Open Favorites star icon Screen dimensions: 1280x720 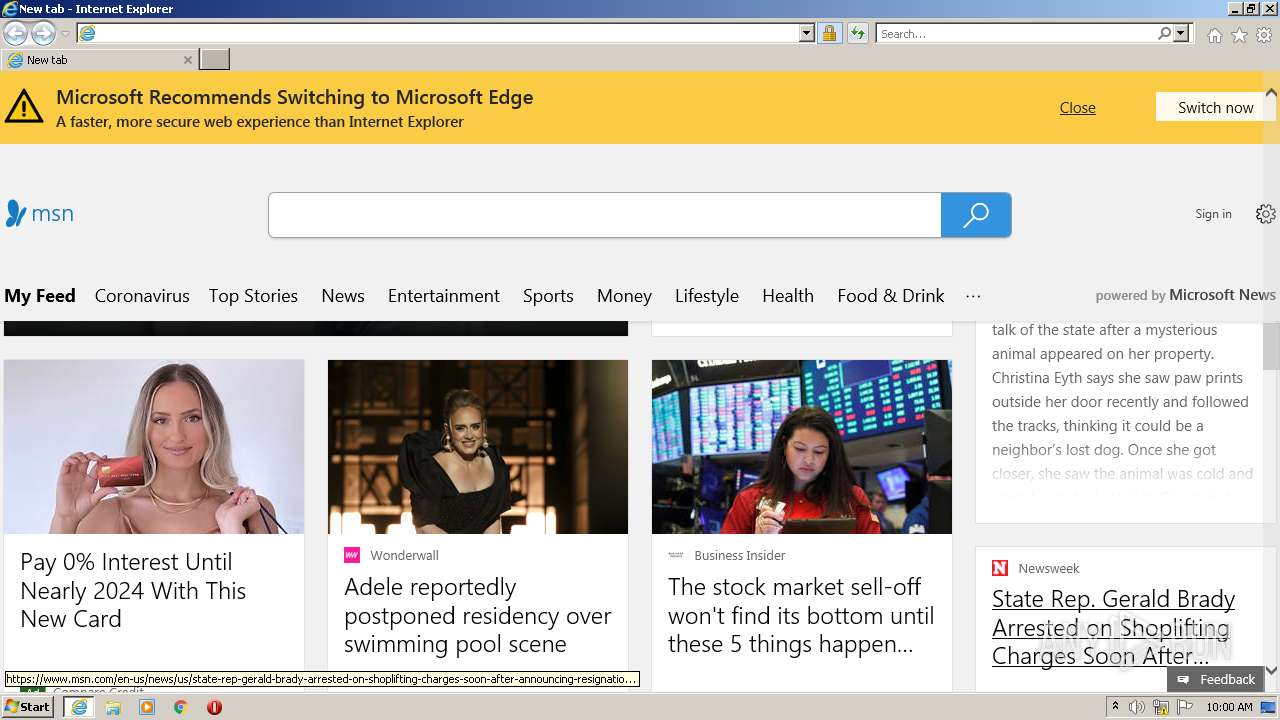1239,35
